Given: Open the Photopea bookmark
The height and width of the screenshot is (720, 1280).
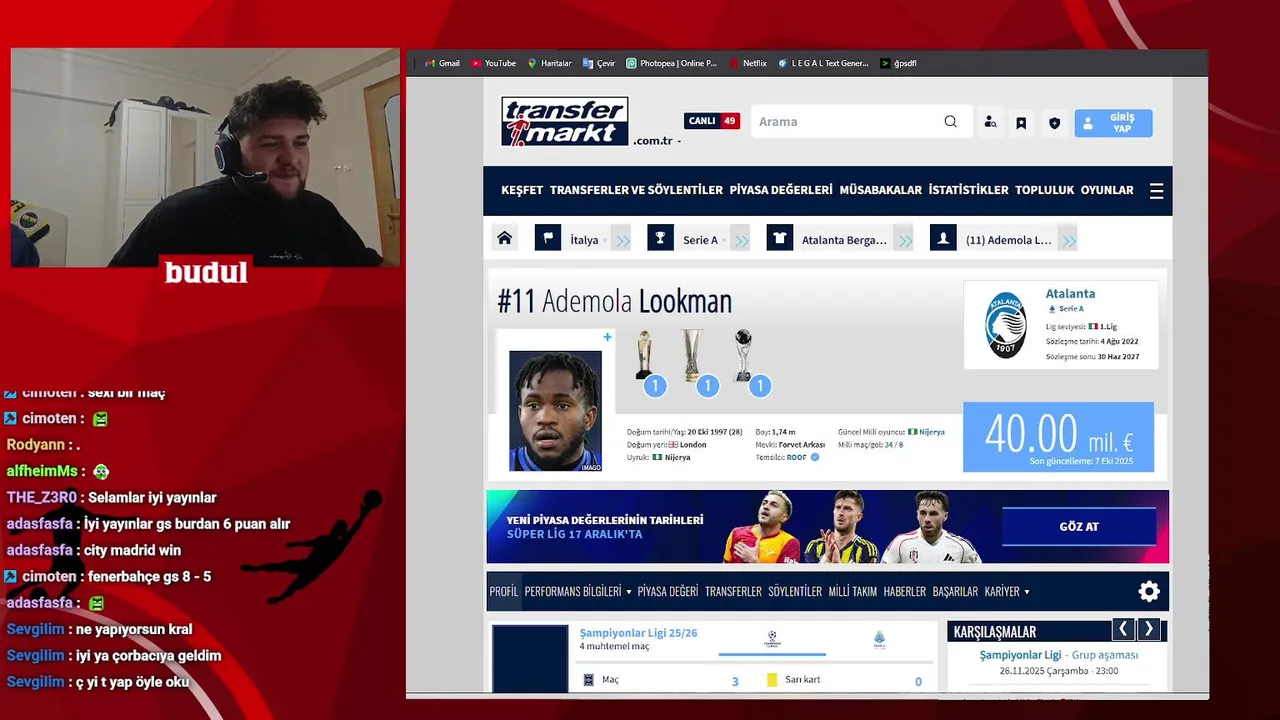Looking at the screenshot, I should pos(672,63).
